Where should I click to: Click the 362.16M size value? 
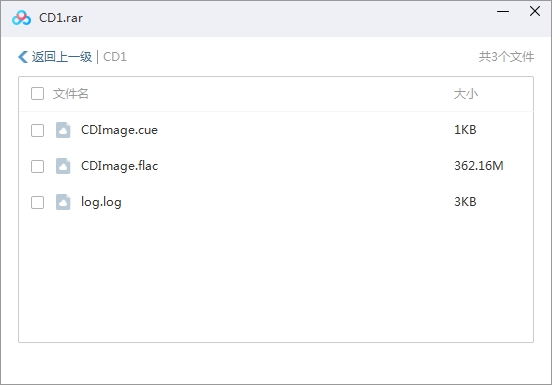(479, 166)
